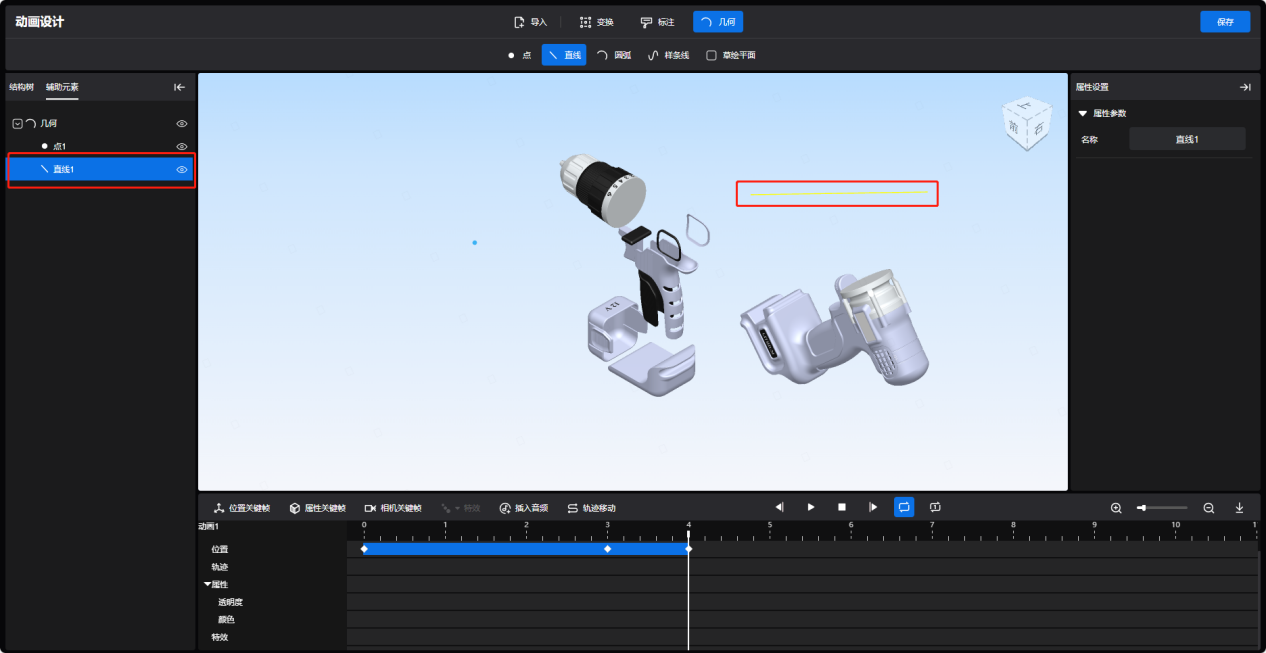Play the animation

click(x=811, y=507)
